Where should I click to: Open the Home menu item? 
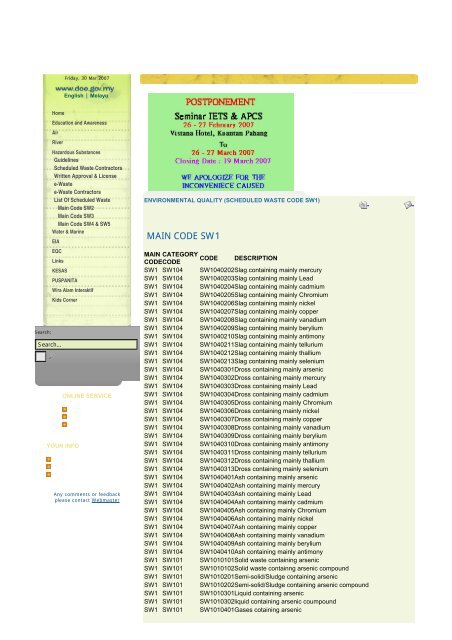tap(58, 113)
